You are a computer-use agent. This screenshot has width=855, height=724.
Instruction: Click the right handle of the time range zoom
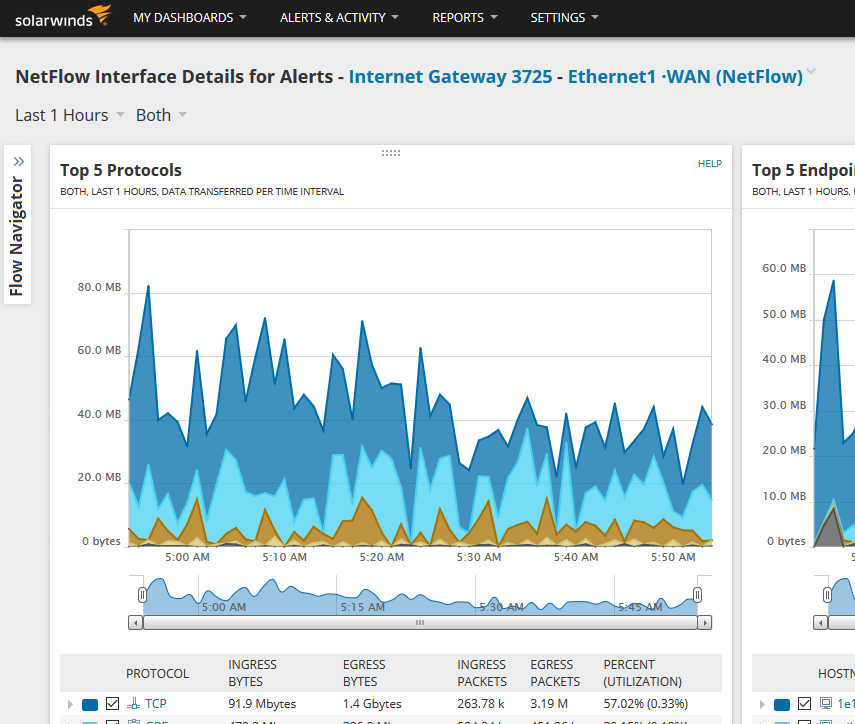point(697,595)
